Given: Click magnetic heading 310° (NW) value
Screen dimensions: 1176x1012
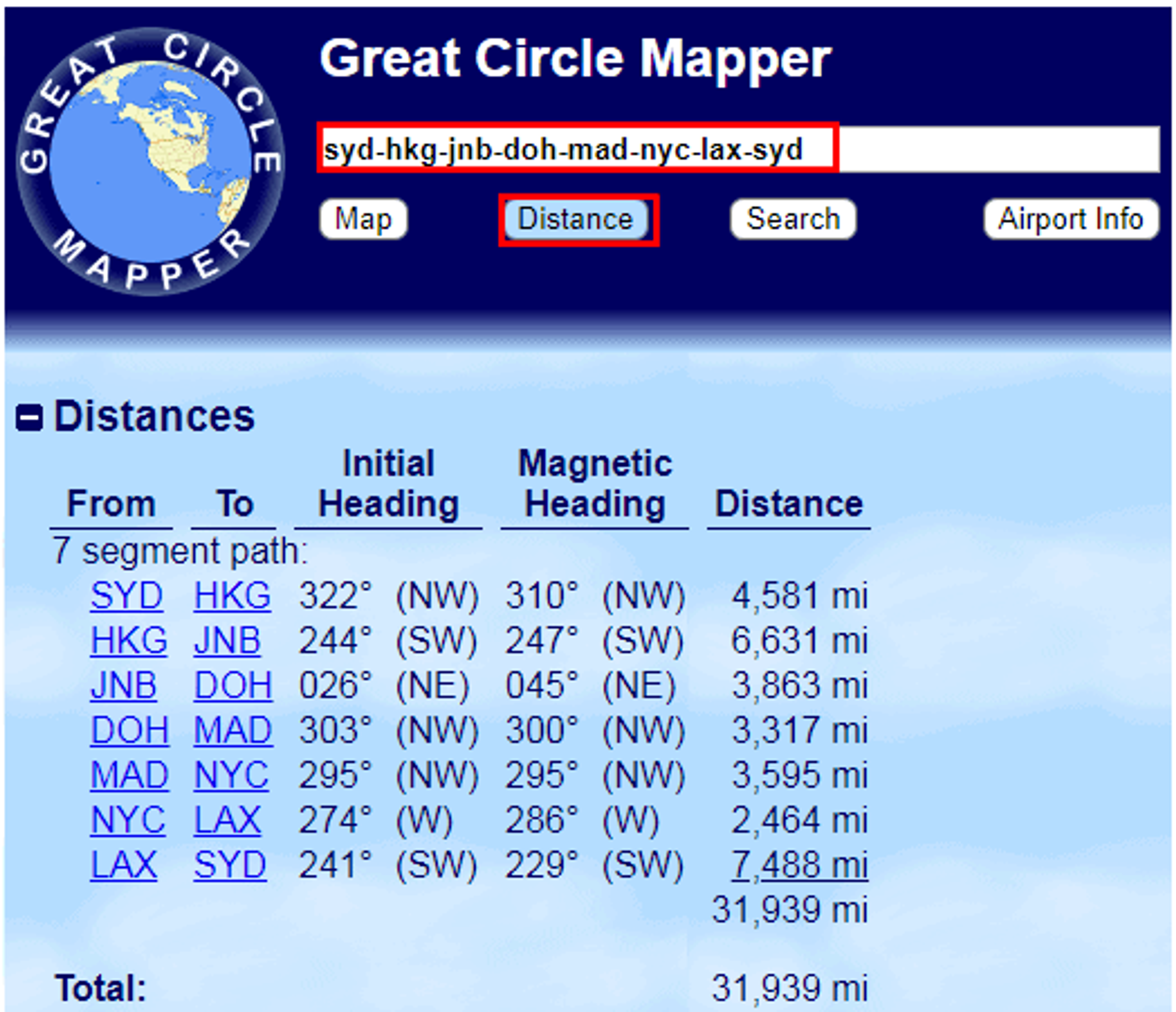Looking at the screenshot, I should coord(596,596).
